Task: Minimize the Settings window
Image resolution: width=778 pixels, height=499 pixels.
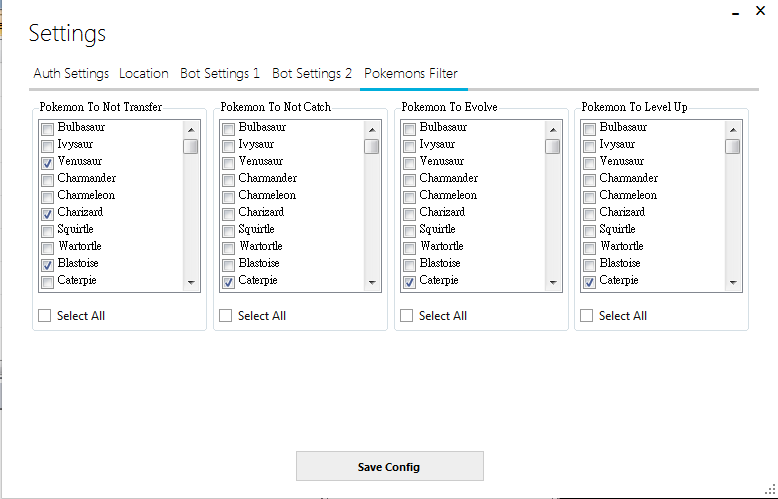Action: [735, 14]
